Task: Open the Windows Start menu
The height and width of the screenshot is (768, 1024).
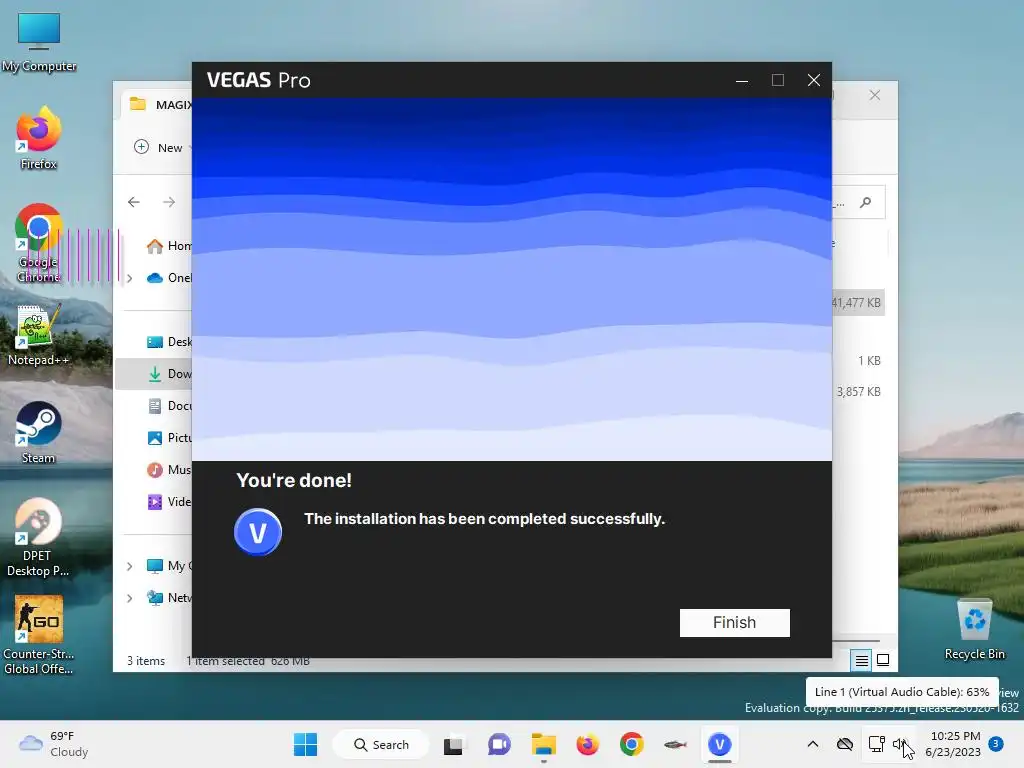Action: click(305, 744)
